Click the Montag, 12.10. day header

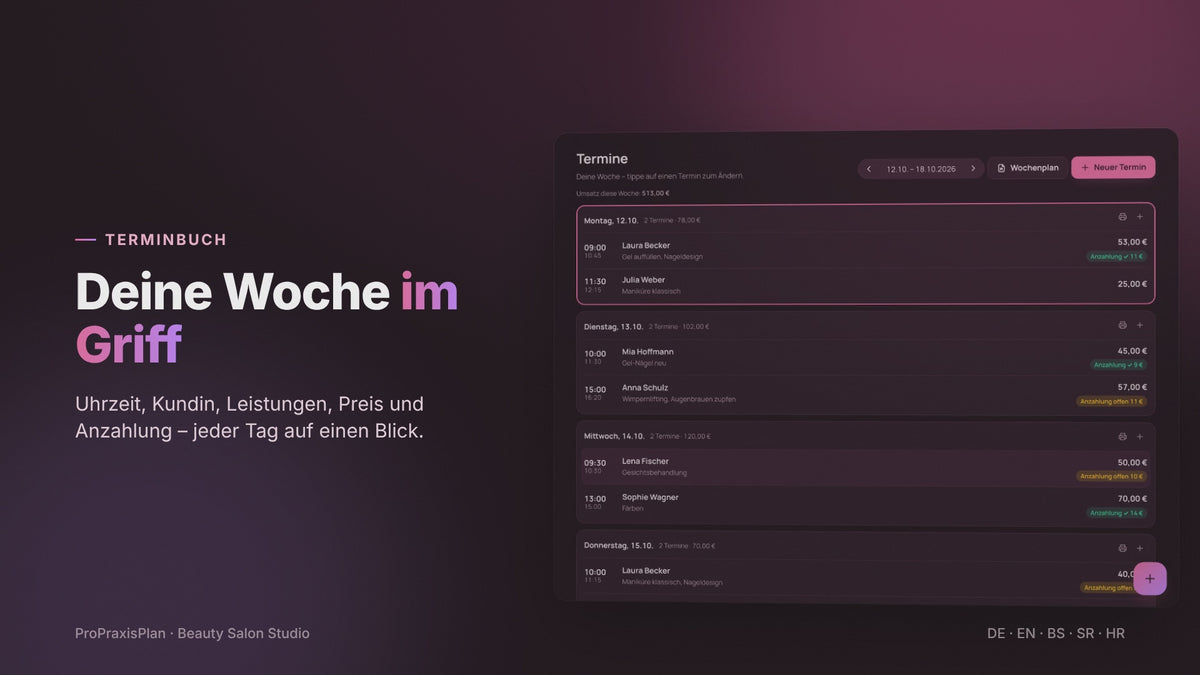pos(611,220)
